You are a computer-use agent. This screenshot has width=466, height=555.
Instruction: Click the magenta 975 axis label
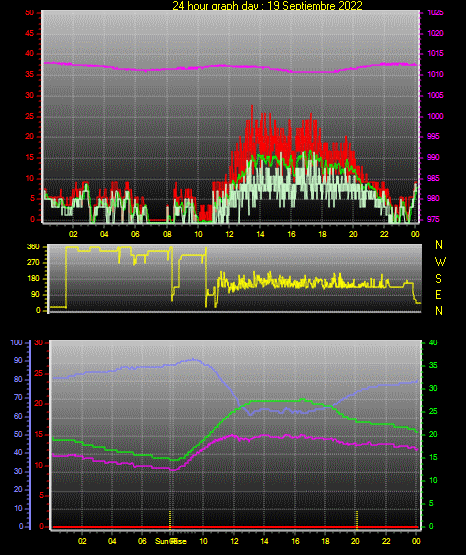tap(433, 219)
